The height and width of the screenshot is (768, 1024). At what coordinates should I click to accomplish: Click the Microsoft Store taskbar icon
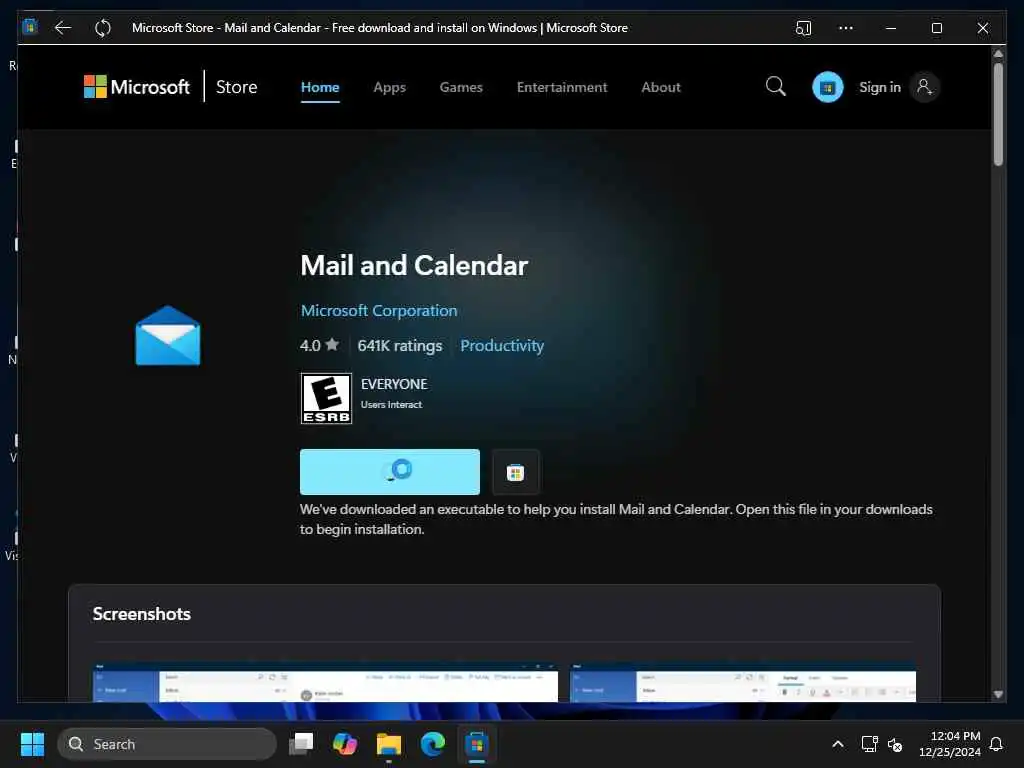pyautogui.click(x=477, y=744)
